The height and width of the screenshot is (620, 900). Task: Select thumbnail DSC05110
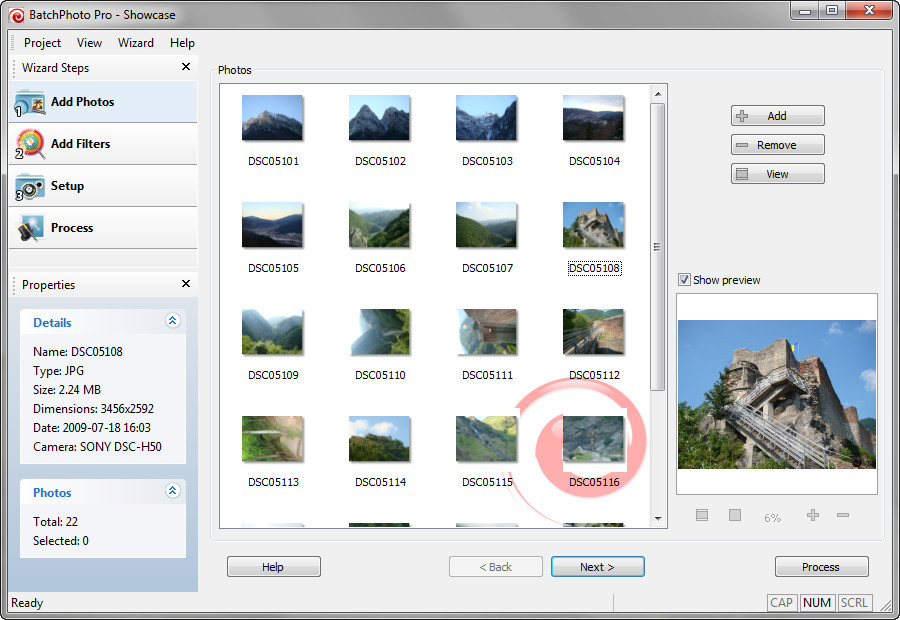[379, 332]
